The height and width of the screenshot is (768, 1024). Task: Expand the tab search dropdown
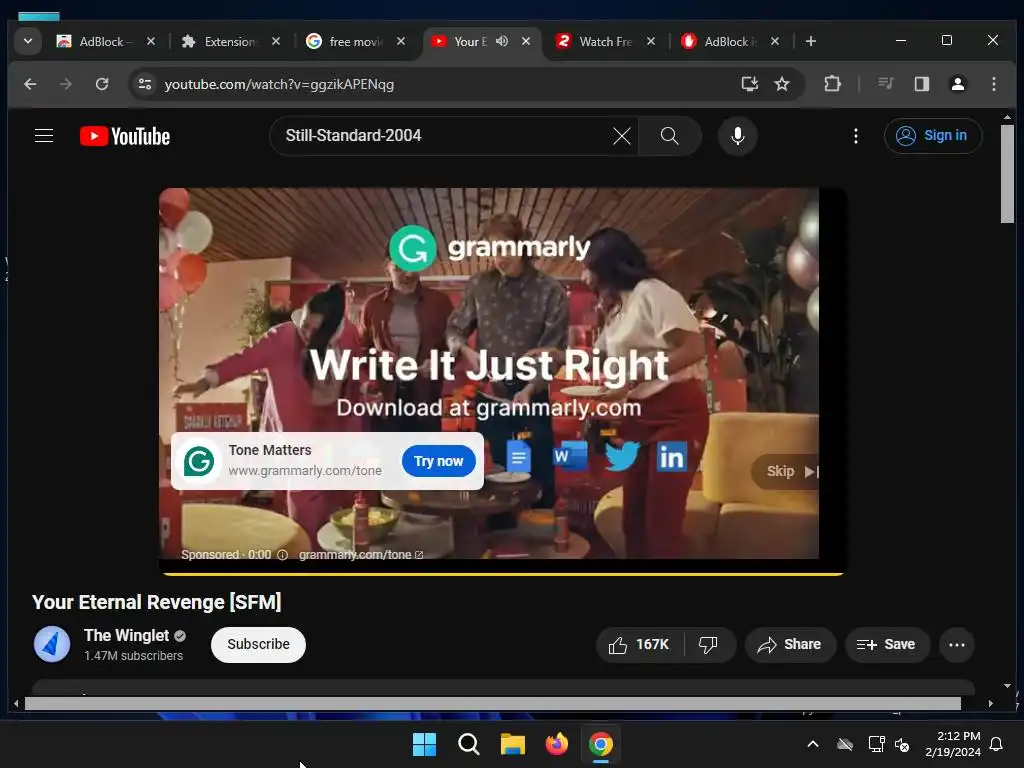tap(28, 41)
